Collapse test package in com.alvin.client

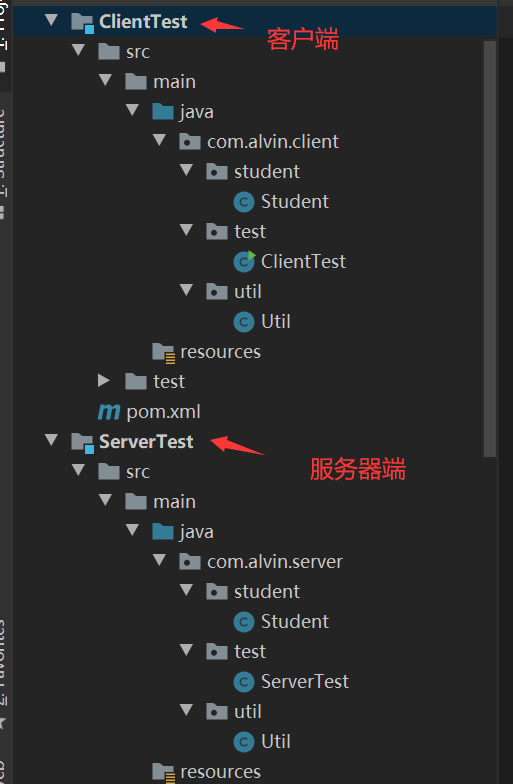point(186,230)
